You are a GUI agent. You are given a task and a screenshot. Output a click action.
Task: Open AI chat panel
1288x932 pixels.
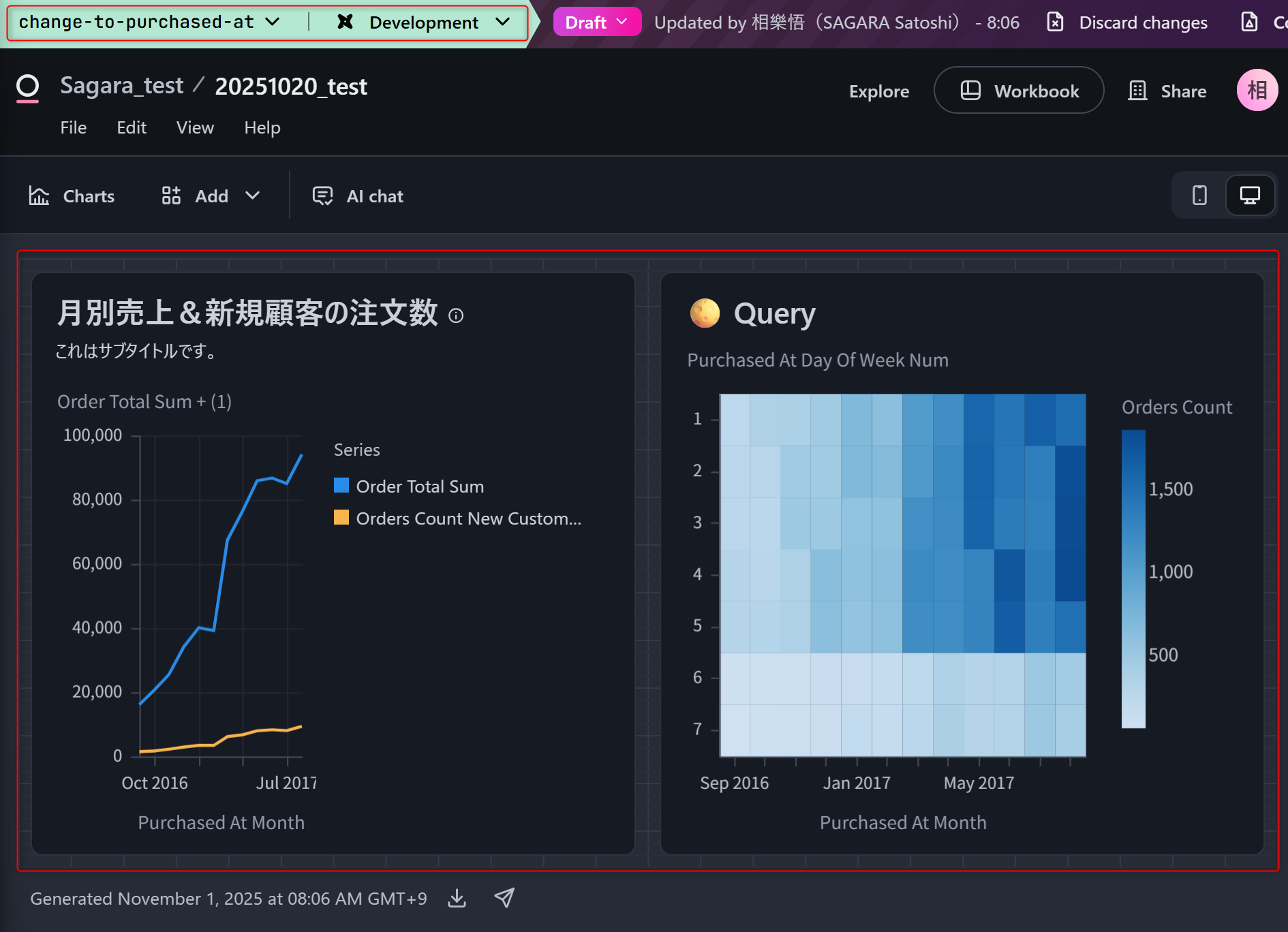tap(358, 196)
